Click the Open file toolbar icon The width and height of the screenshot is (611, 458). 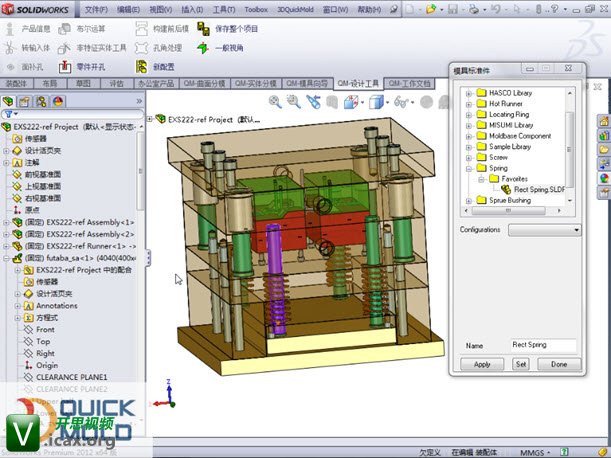tap(431, 9)
